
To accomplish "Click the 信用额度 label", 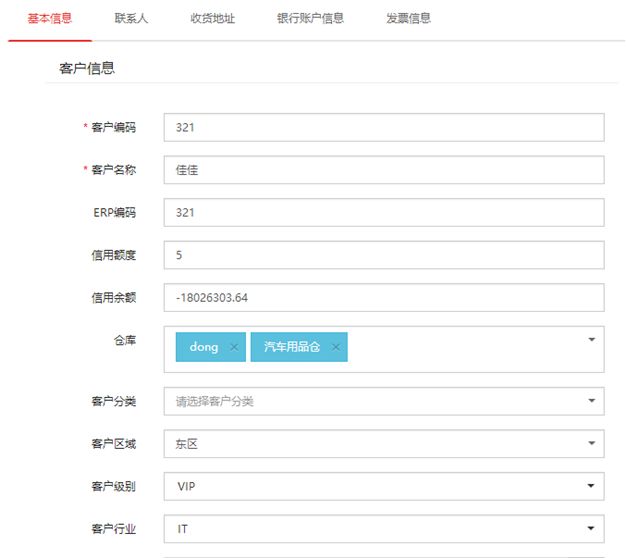I will [114, 255].
